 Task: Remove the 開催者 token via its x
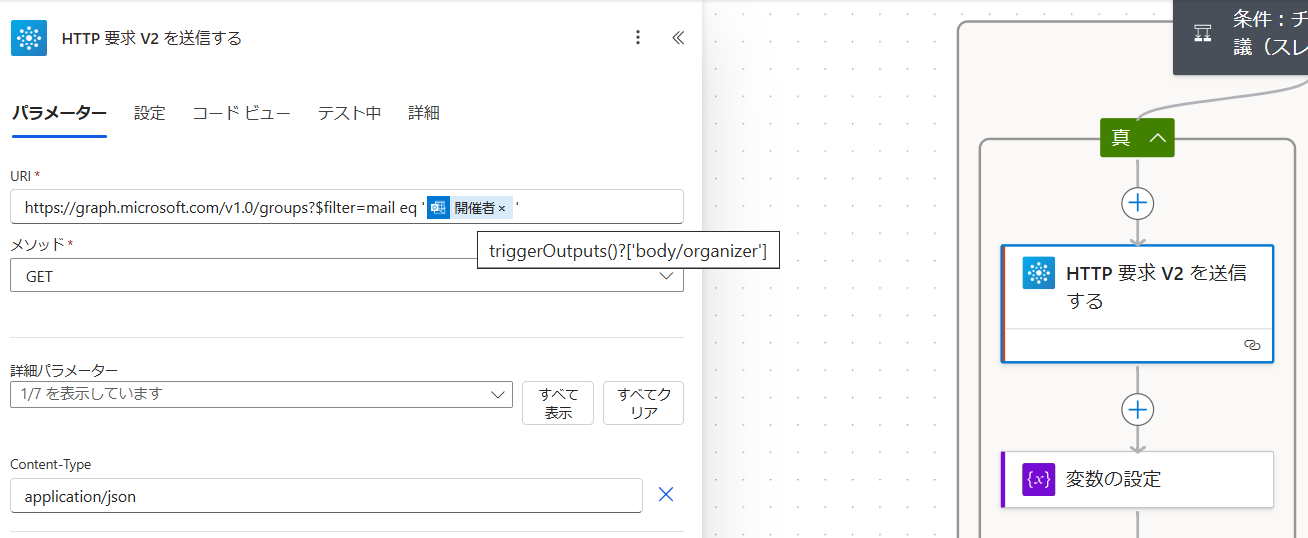[502, 208]
